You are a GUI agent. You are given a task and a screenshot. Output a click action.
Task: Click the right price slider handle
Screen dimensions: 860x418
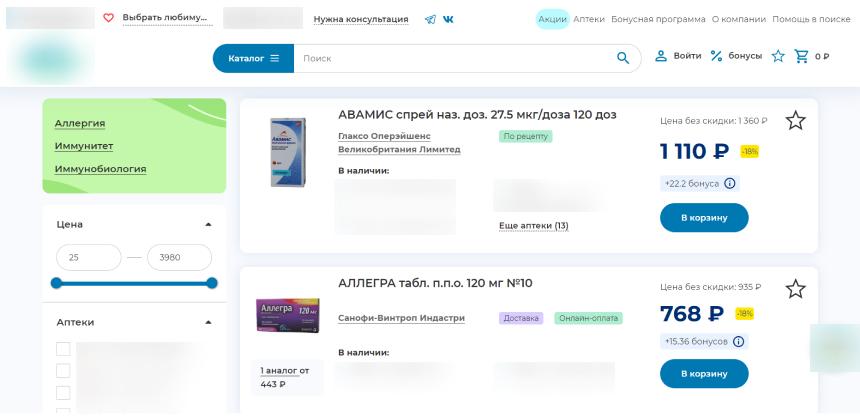pos(212,283)
